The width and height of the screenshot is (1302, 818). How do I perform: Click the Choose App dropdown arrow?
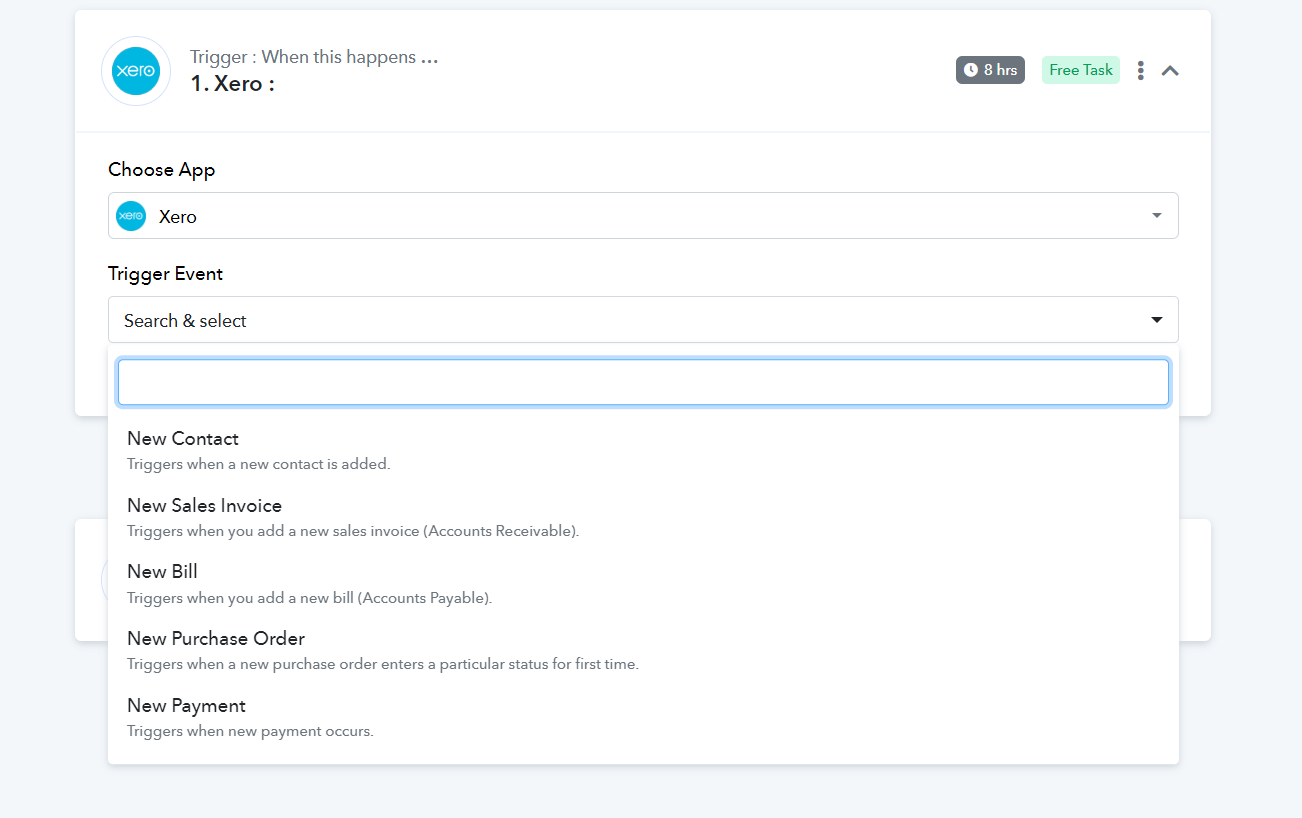click(x=1157, y=216)
